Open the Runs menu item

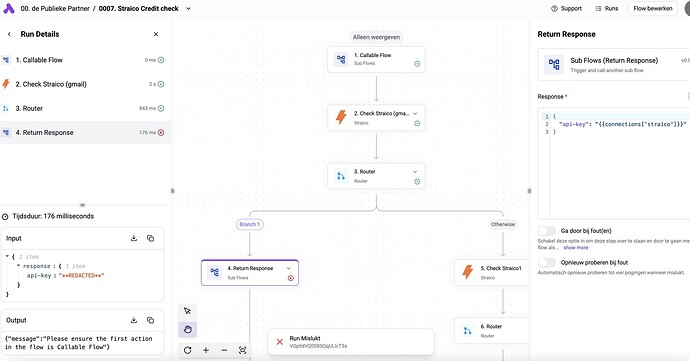click(x=606, y=8)
